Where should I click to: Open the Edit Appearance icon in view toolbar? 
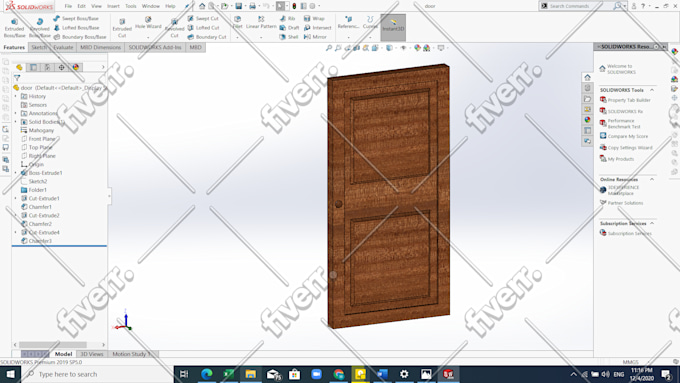[x=417, y=48]
